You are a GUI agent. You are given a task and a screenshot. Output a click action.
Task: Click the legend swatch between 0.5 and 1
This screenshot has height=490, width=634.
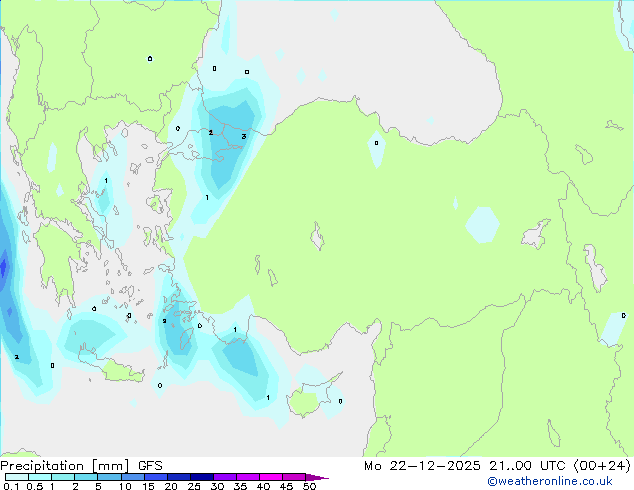pyautogui.click(x=40, y=477)
